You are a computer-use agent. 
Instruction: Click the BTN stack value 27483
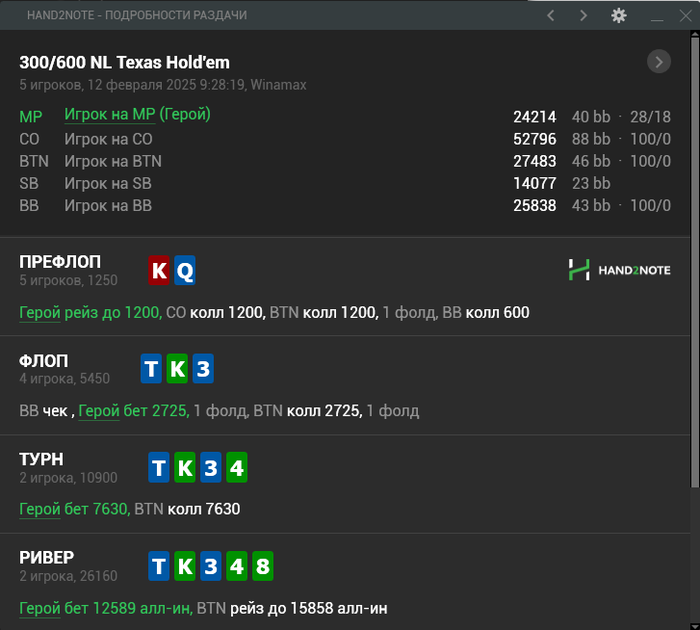[x=534, y=161]
